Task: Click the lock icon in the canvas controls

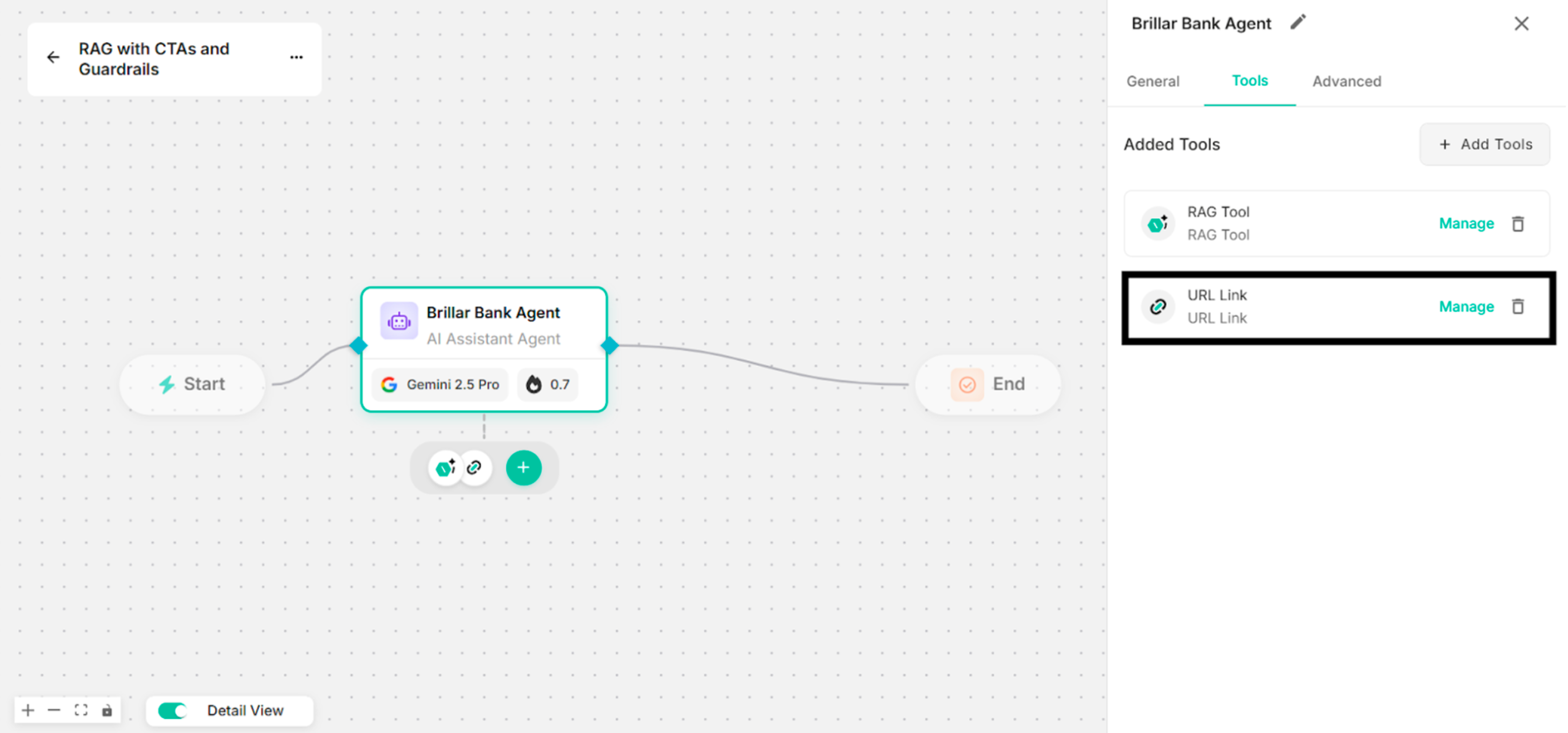Action: click(107, 710)
